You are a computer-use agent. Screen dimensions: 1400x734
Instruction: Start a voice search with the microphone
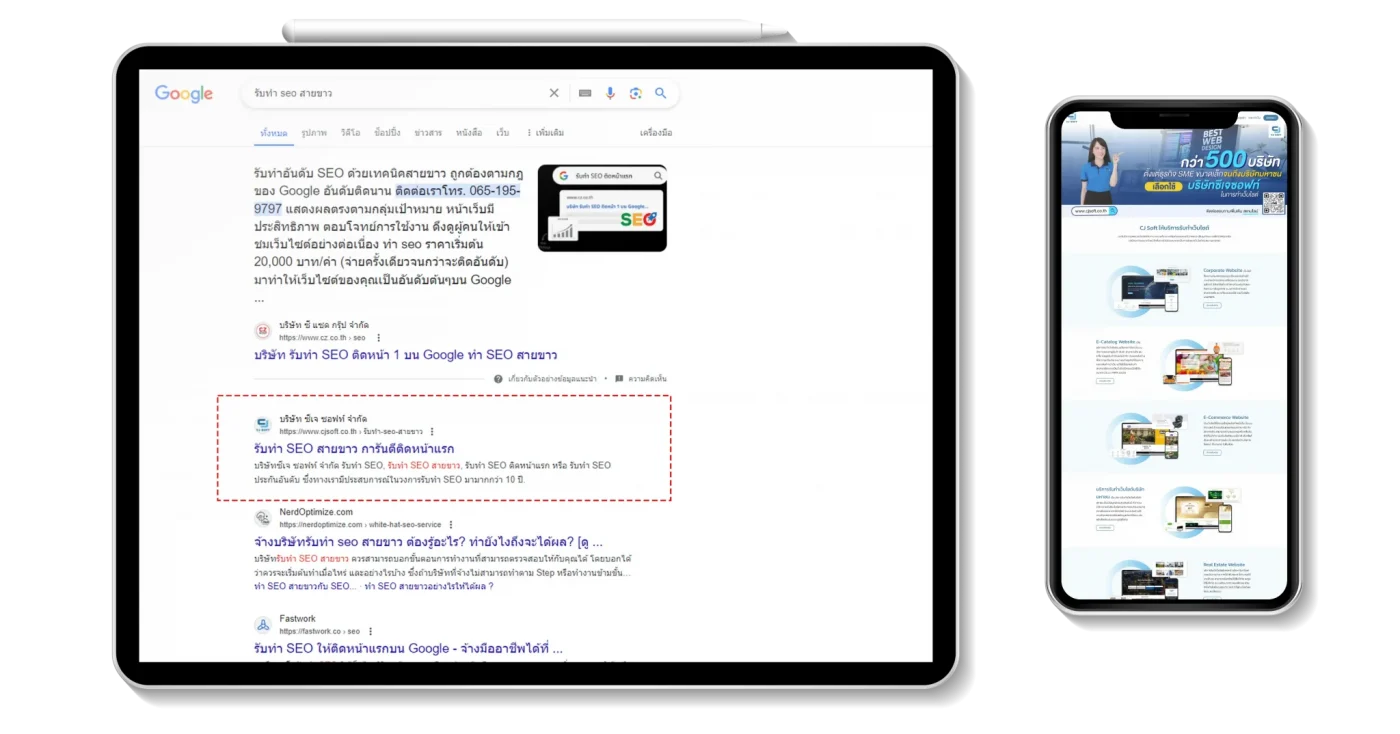click(610, 93)
